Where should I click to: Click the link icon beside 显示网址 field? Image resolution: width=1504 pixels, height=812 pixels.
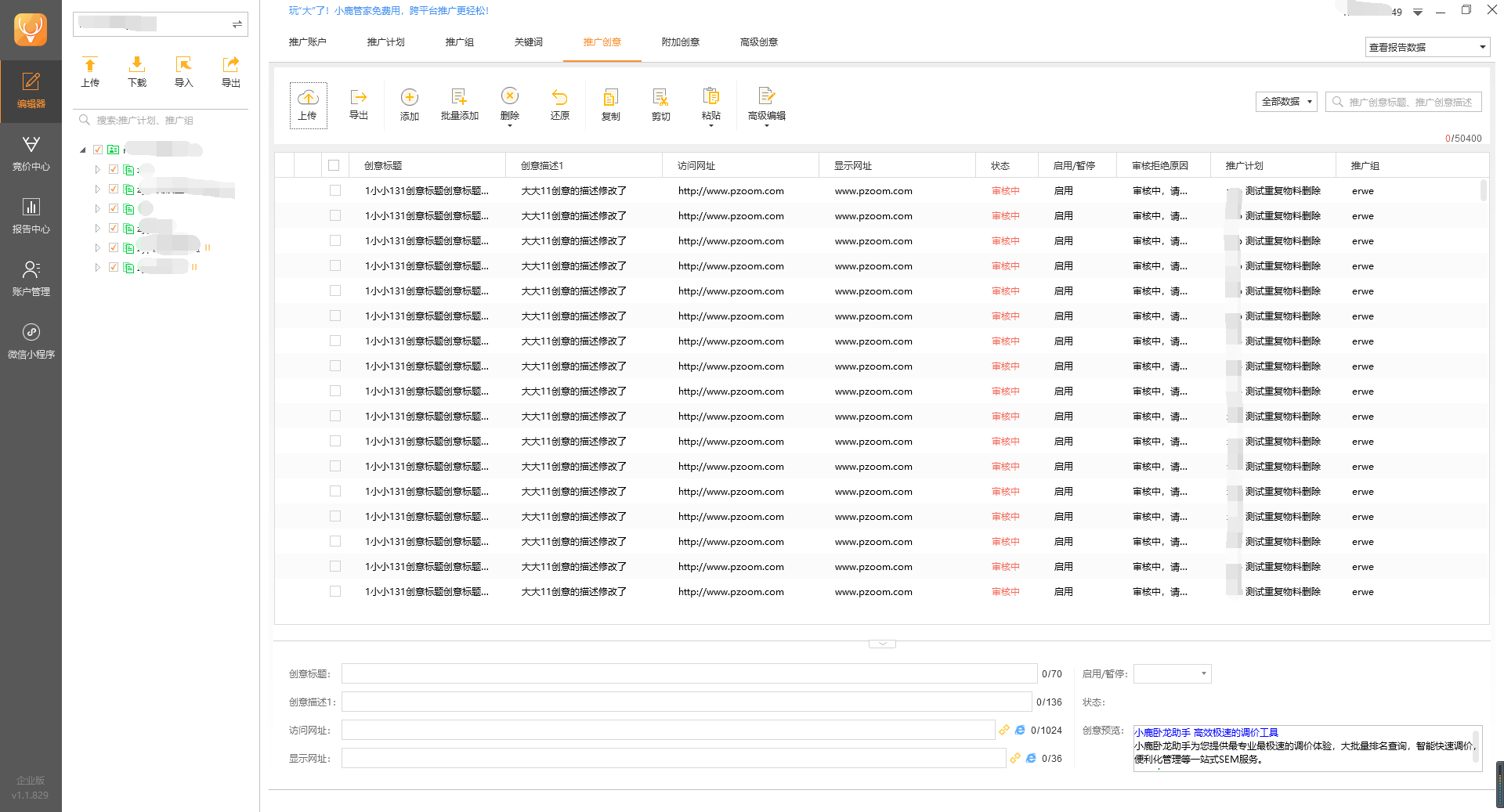(x=1015, y=758)
